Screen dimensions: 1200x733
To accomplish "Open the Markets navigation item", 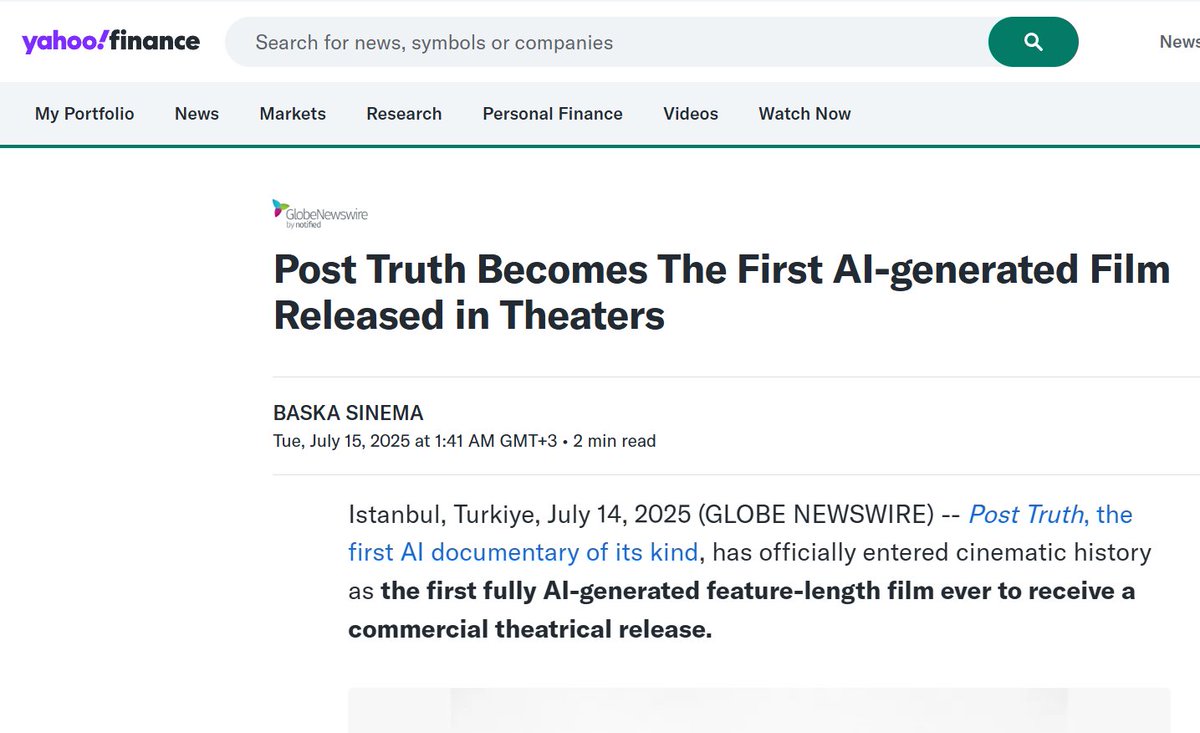I will coord(293,114).
